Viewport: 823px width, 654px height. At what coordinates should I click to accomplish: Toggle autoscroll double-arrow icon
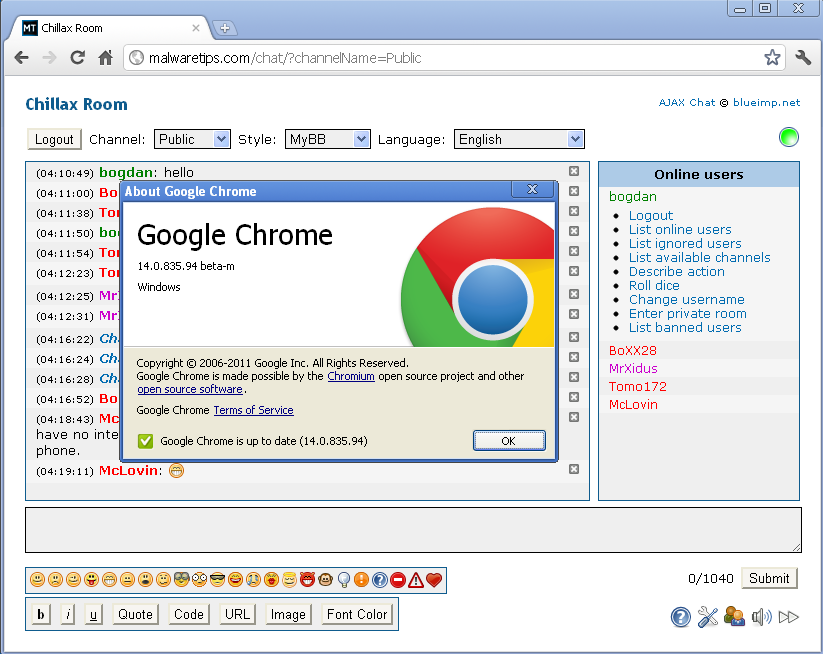788,617
